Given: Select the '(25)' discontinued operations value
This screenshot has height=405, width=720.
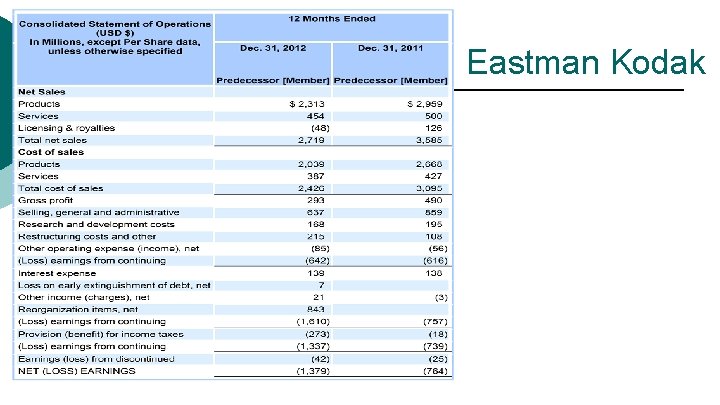Looking at the screenshot, I should pos(438,359).
